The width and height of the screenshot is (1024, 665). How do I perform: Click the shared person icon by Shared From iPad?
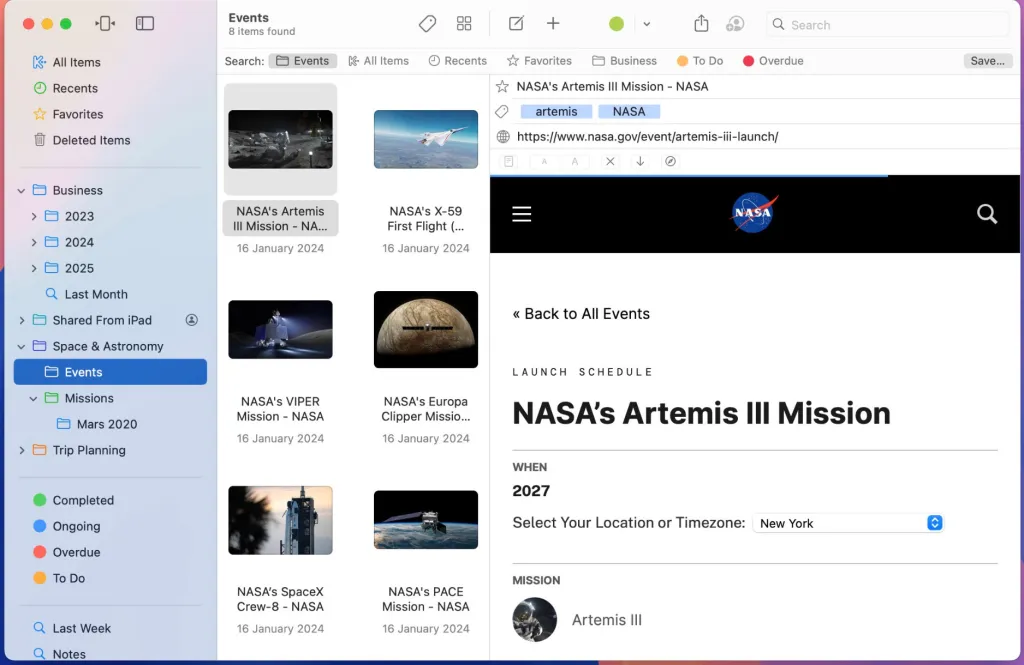(191, 320)
